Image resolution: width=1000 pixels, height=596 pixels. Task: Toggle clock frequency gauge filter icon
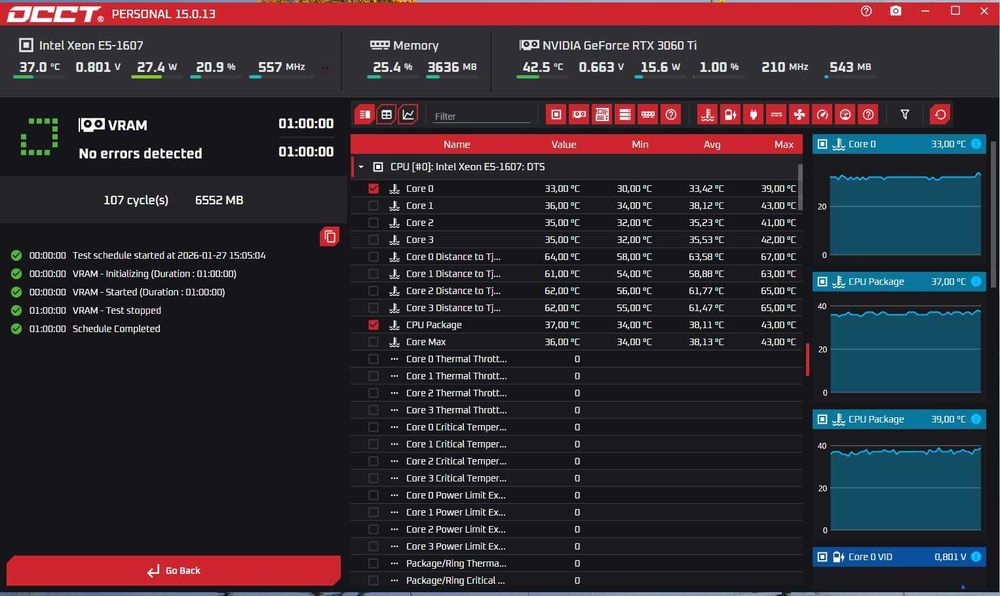click(822, 115)
